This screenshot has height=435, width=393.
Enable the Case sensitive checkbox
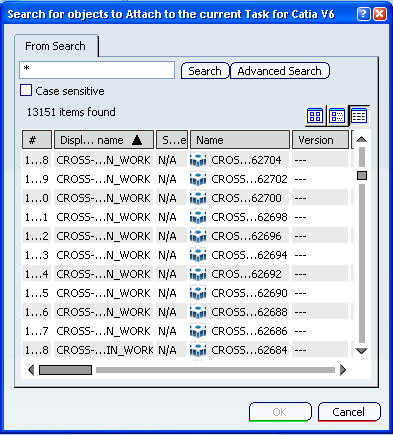26,90
